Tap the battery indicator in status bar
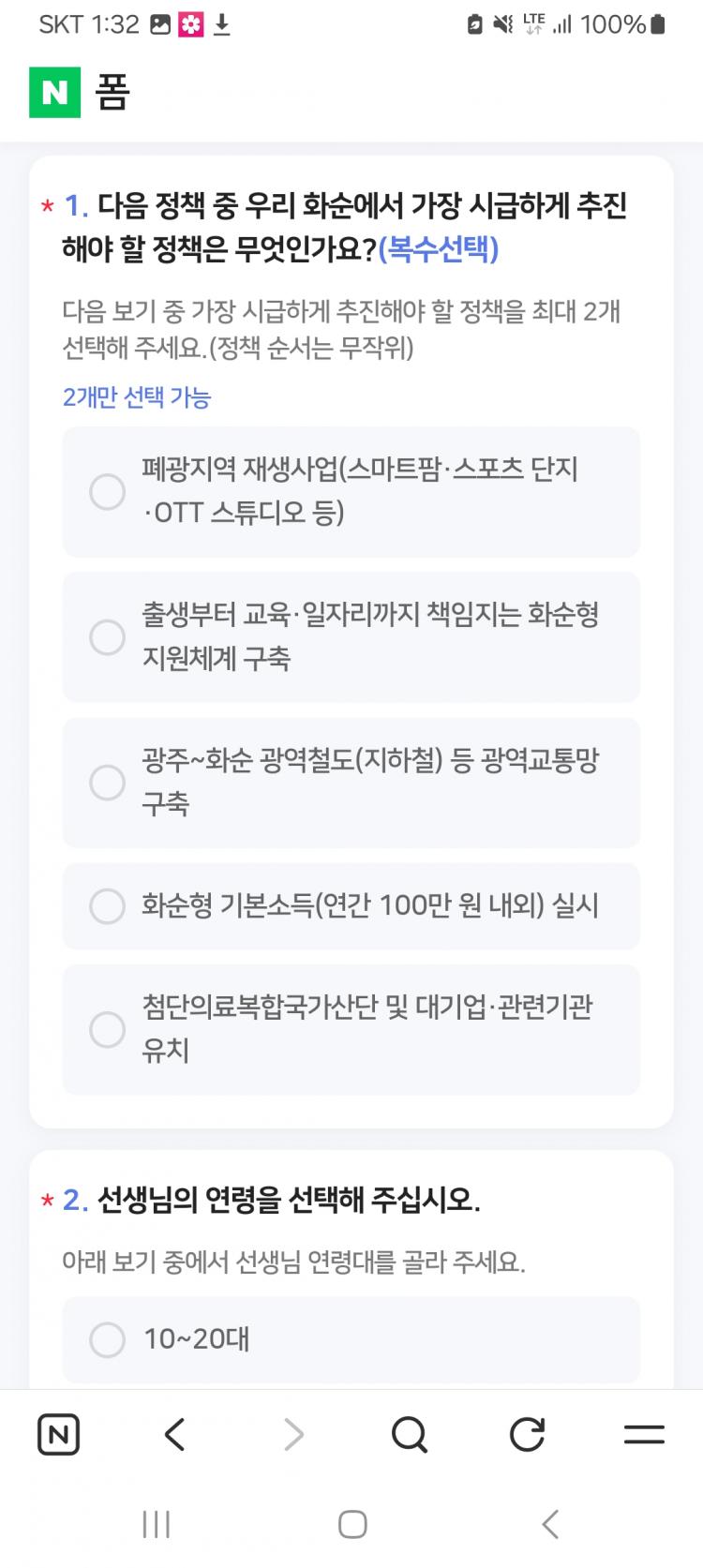 pyautogui.click(x=657, y=25)
